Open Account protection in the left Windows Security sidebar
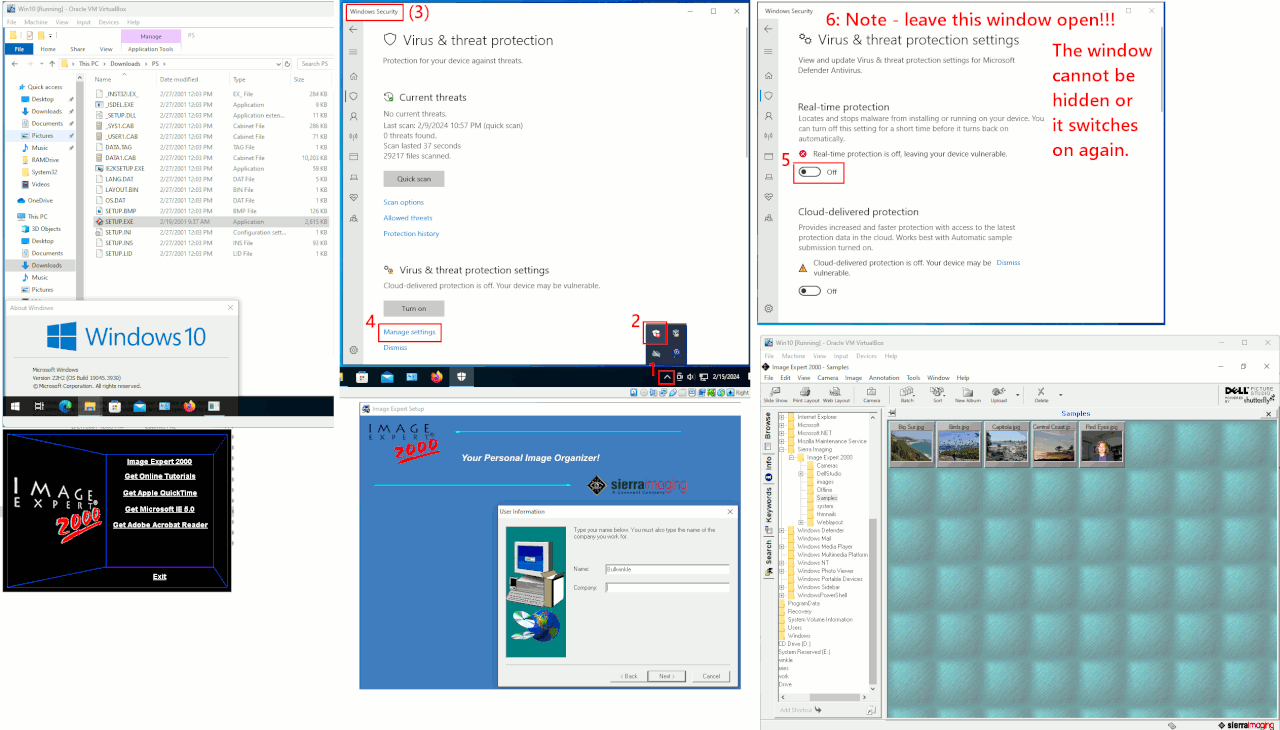Viewport: 1280px width, 730px height. [x=353, y=116]
